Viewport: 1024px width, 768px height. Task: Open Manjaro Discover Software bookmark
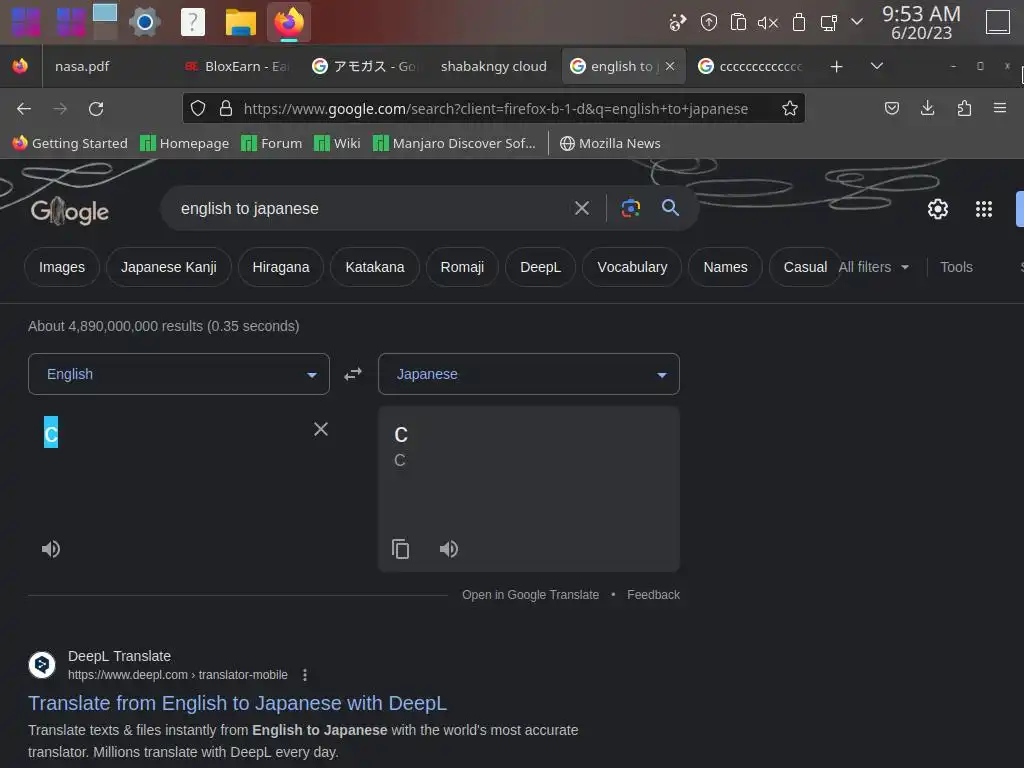point(454,143)
